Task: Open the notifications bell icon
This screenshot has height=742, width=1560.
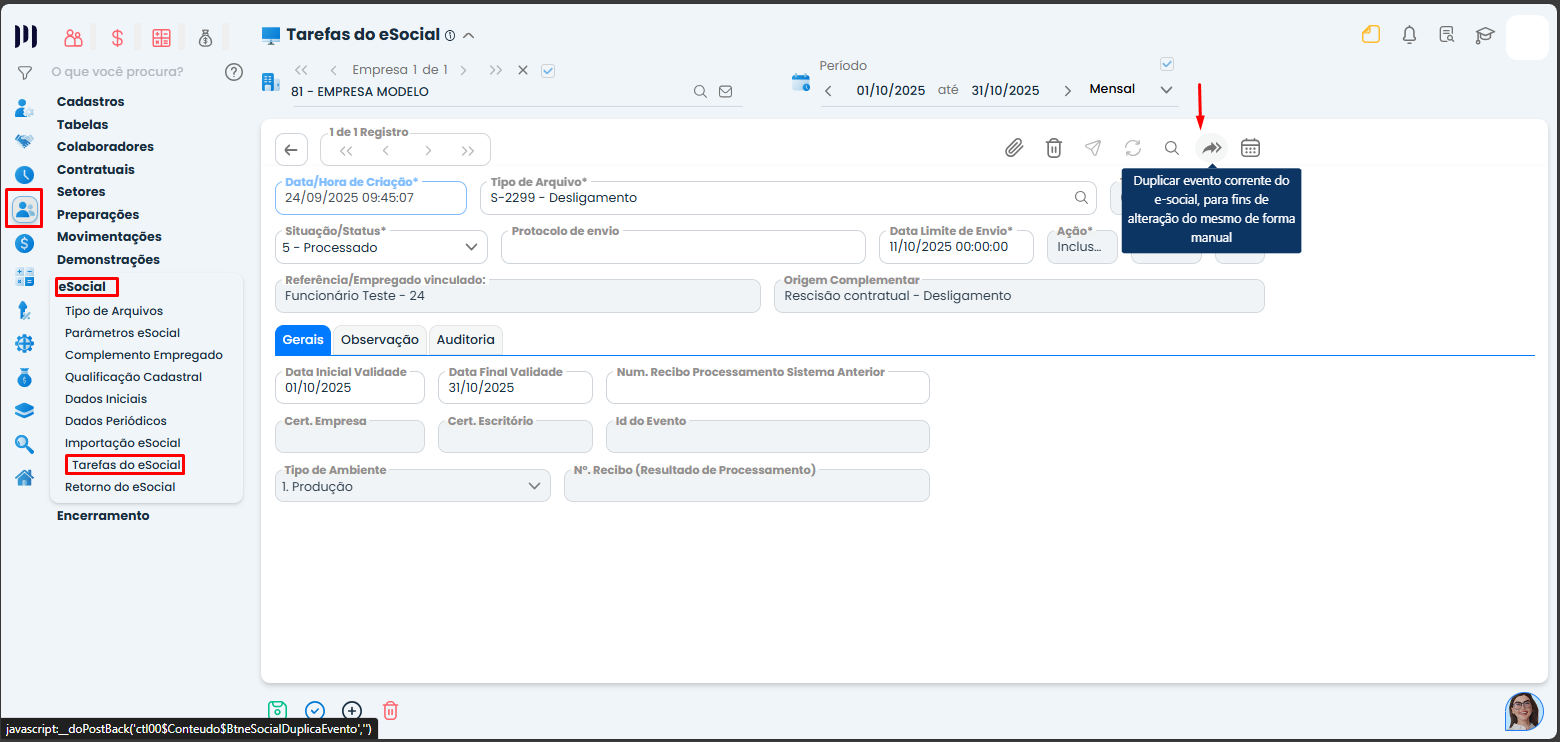Action: [x=1409, y=35]
